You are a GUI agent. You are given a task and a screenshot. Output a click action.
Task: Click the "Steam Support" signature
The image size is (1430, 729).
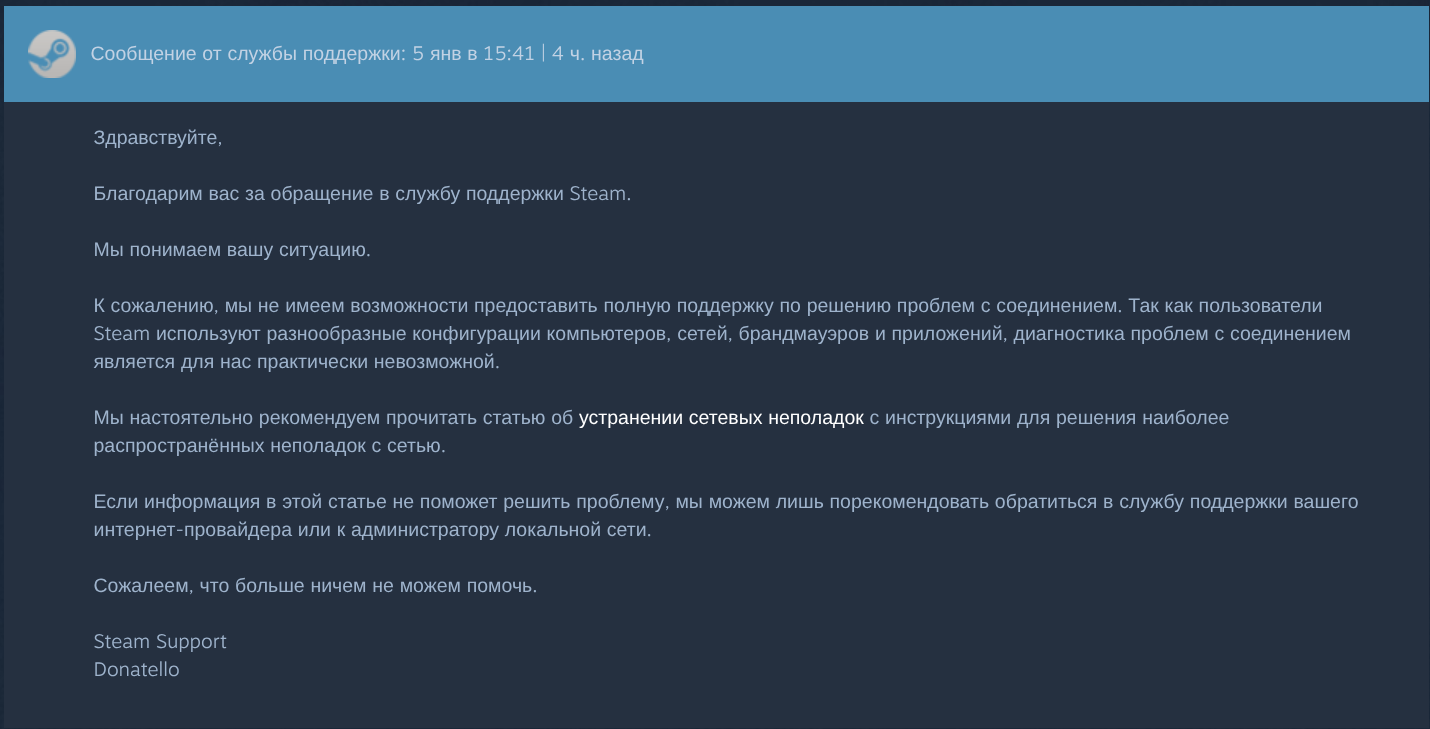click(160, 642)
